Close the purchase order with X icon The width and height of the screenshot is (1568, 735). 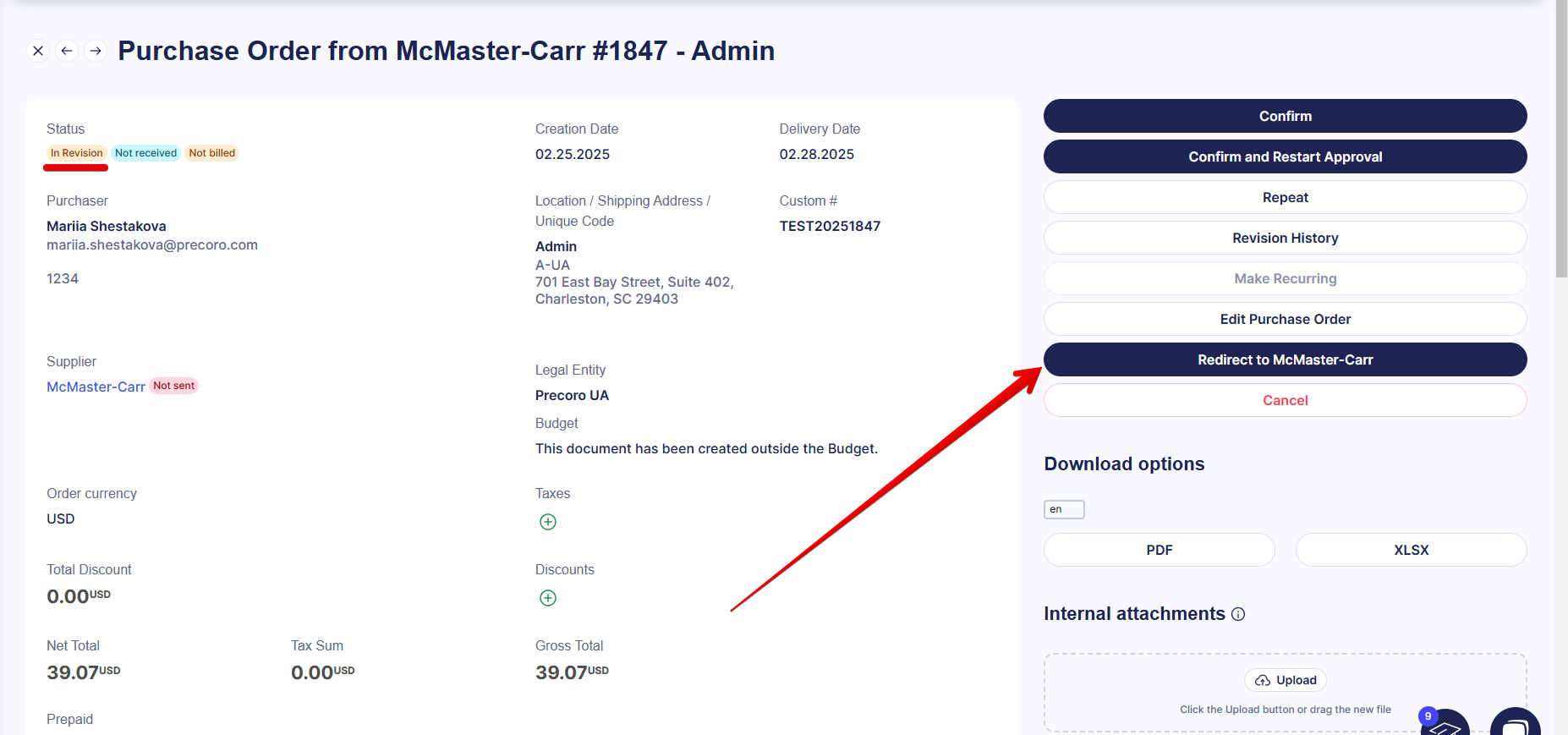pos(38,51)
